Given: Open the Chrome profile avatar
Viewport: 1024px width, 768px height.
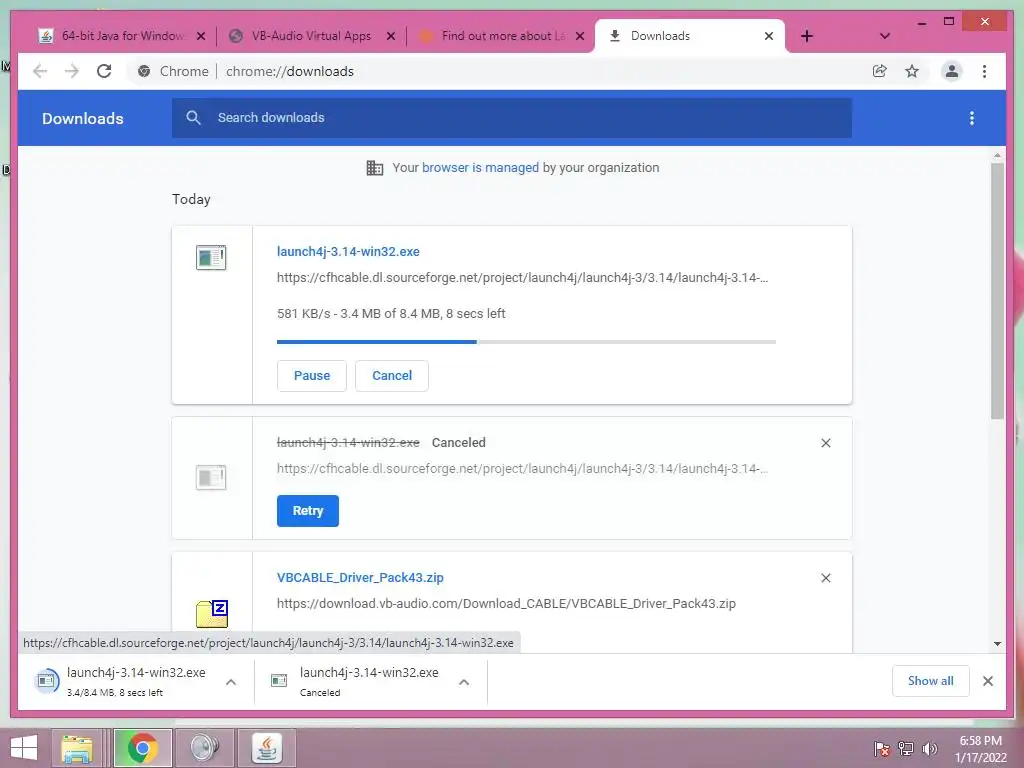Looking at the screenshot, I should (x=952, y=71).
